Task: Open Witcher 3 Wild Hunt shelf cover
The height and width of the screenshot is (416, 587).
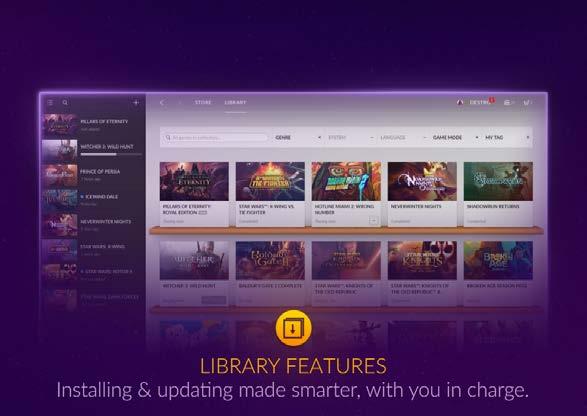Action: click(x=194, y=260)
